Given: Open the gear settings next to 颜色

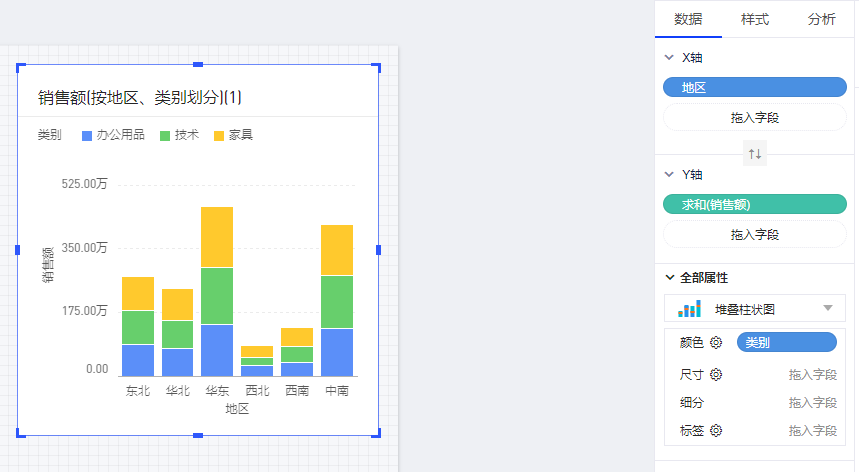Looking at the screenshot, I should 716,343.
